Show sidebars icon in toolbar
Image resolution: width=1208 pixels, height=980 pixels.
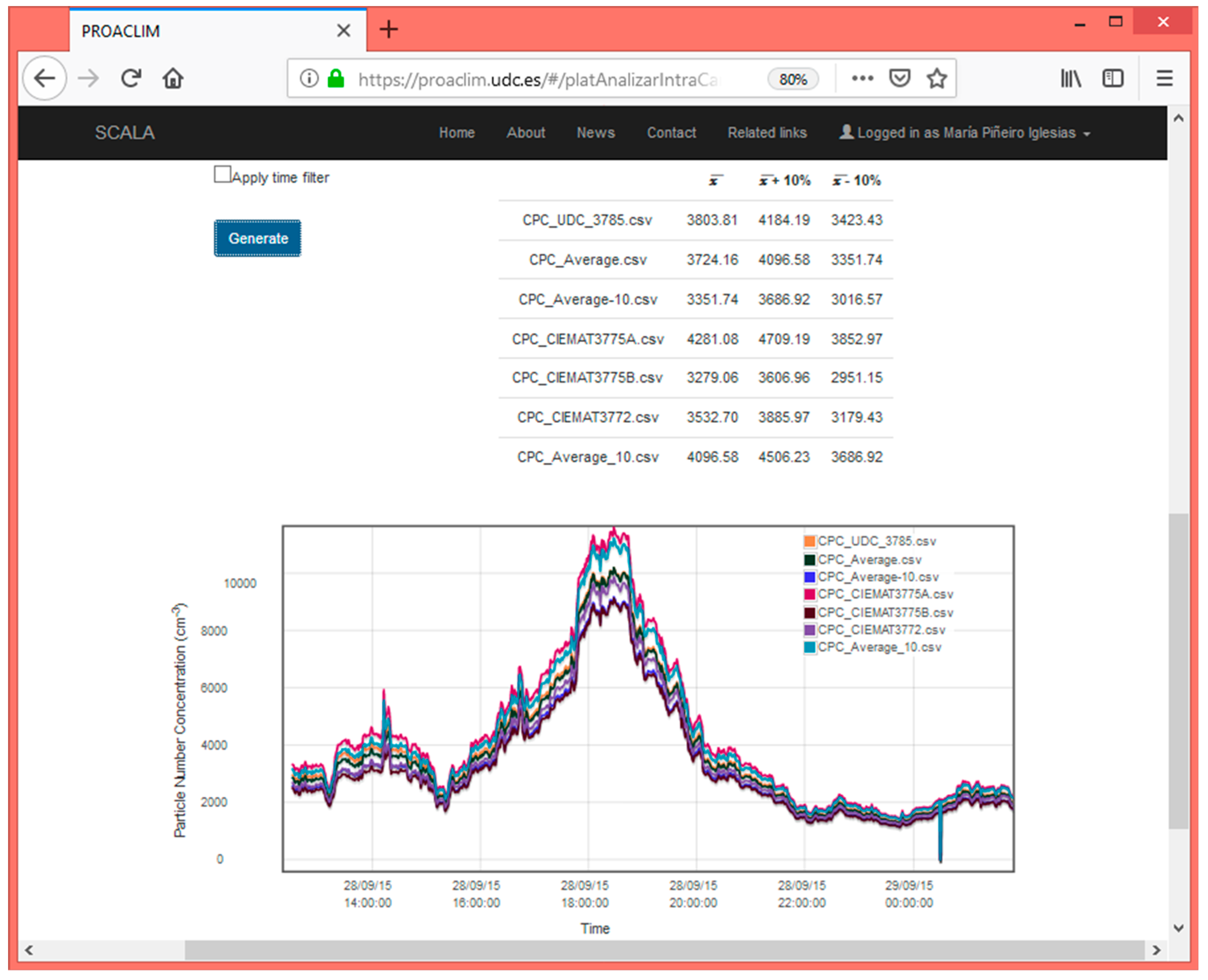tap(1113, 78)
